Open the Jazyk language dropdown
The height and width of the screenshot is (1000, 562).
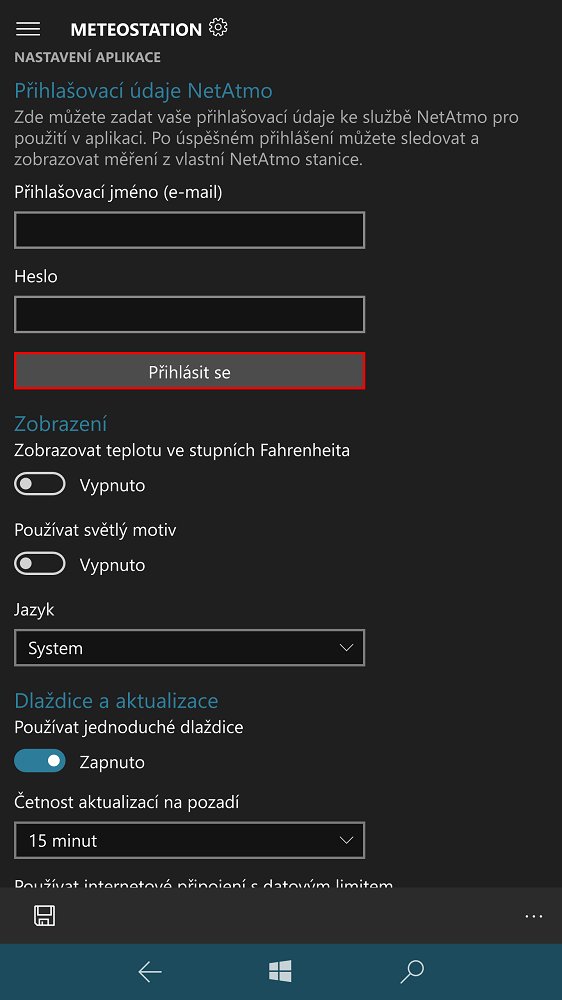coord(189,648)
